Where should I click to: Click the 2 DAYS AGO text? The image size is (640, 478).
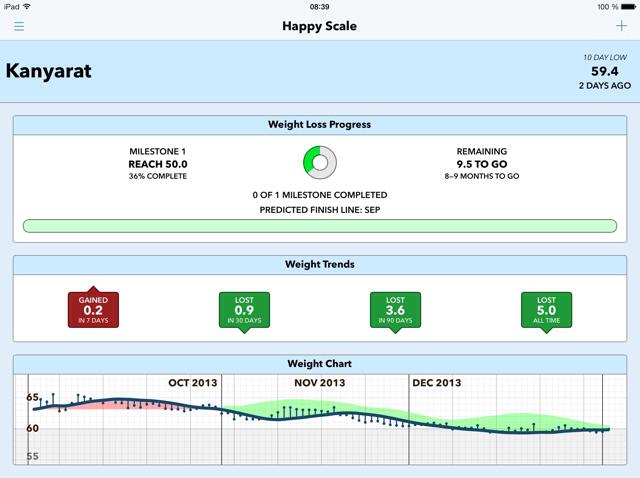click(605, 86)
